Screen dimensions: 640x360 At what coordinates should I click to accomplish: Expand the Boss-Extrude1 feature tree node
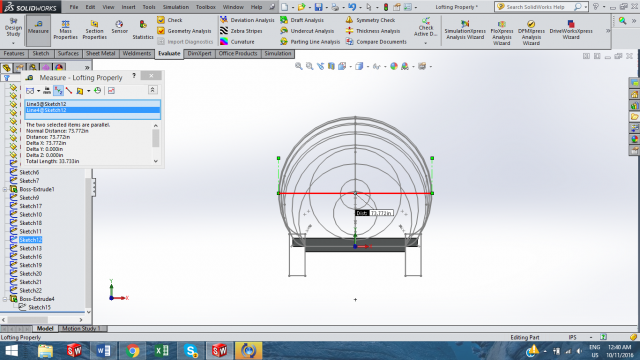pos(5,189)
